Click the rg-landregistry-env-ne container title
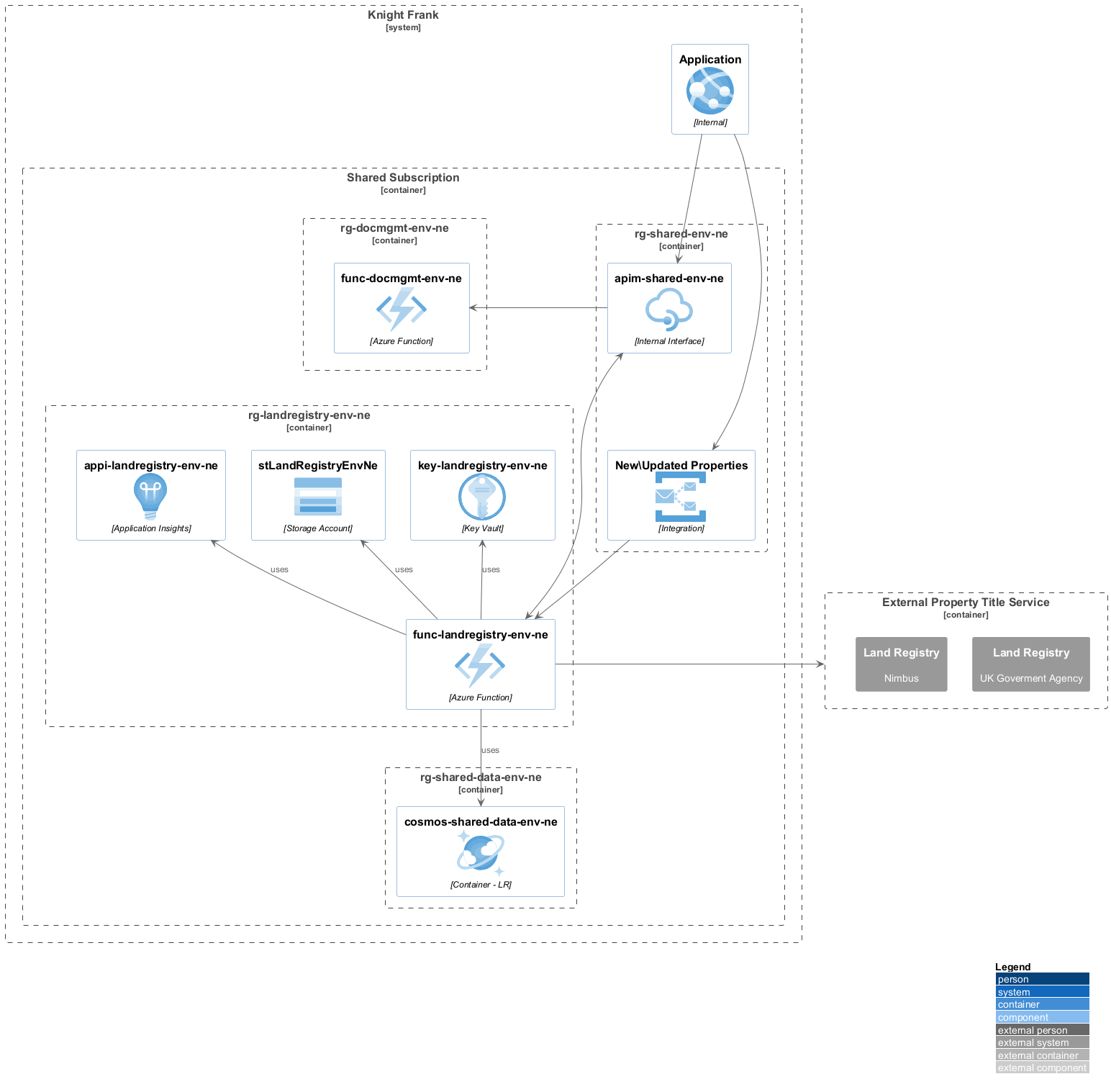Viewport: 1111px width, 1092px height. pos(309,415)
